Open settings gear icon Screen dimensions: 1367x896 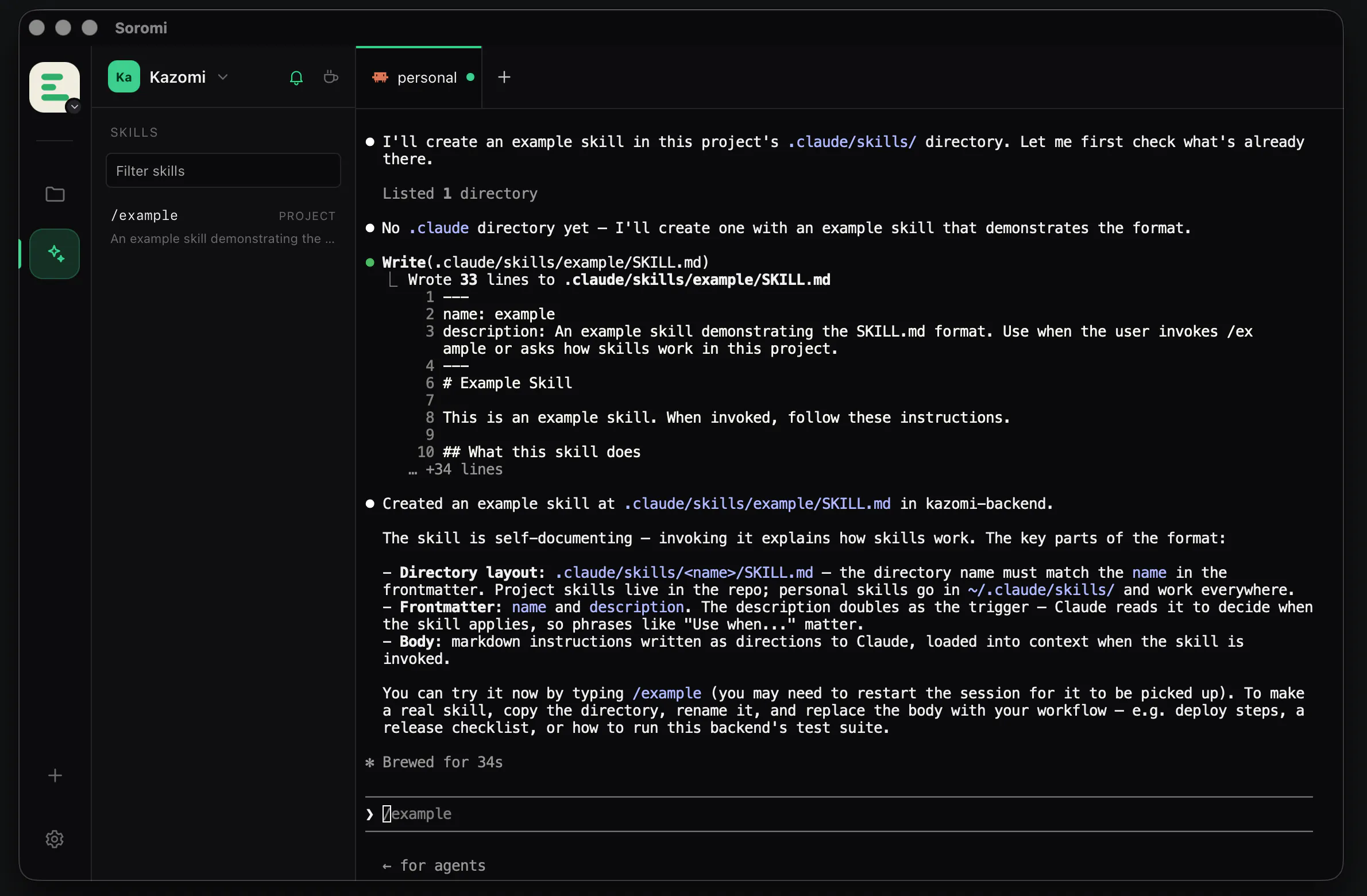click(55, 839)
